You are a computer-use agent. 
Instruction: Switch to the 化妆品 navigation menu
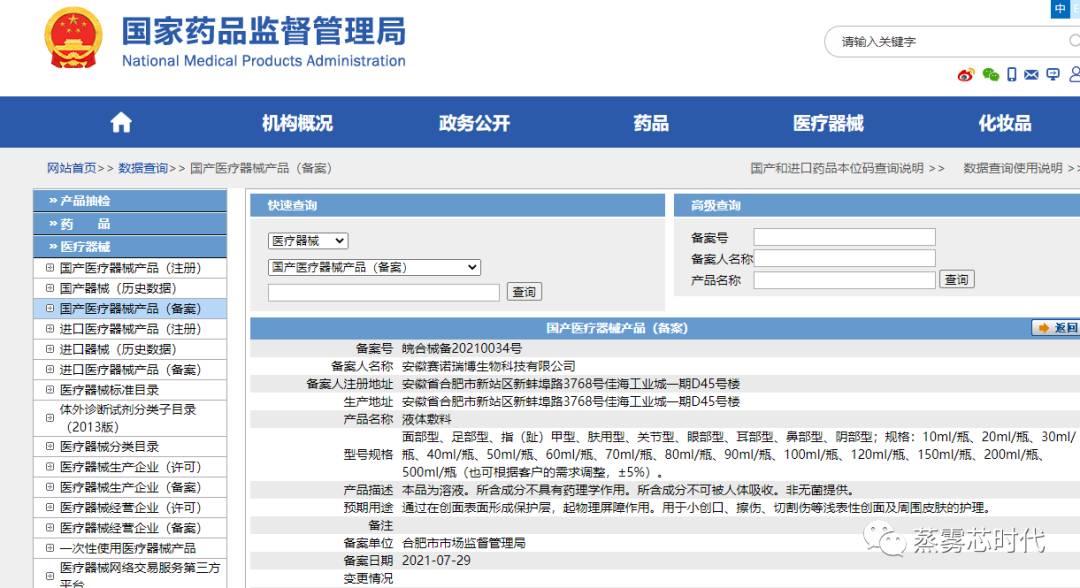pos(1003,121)
